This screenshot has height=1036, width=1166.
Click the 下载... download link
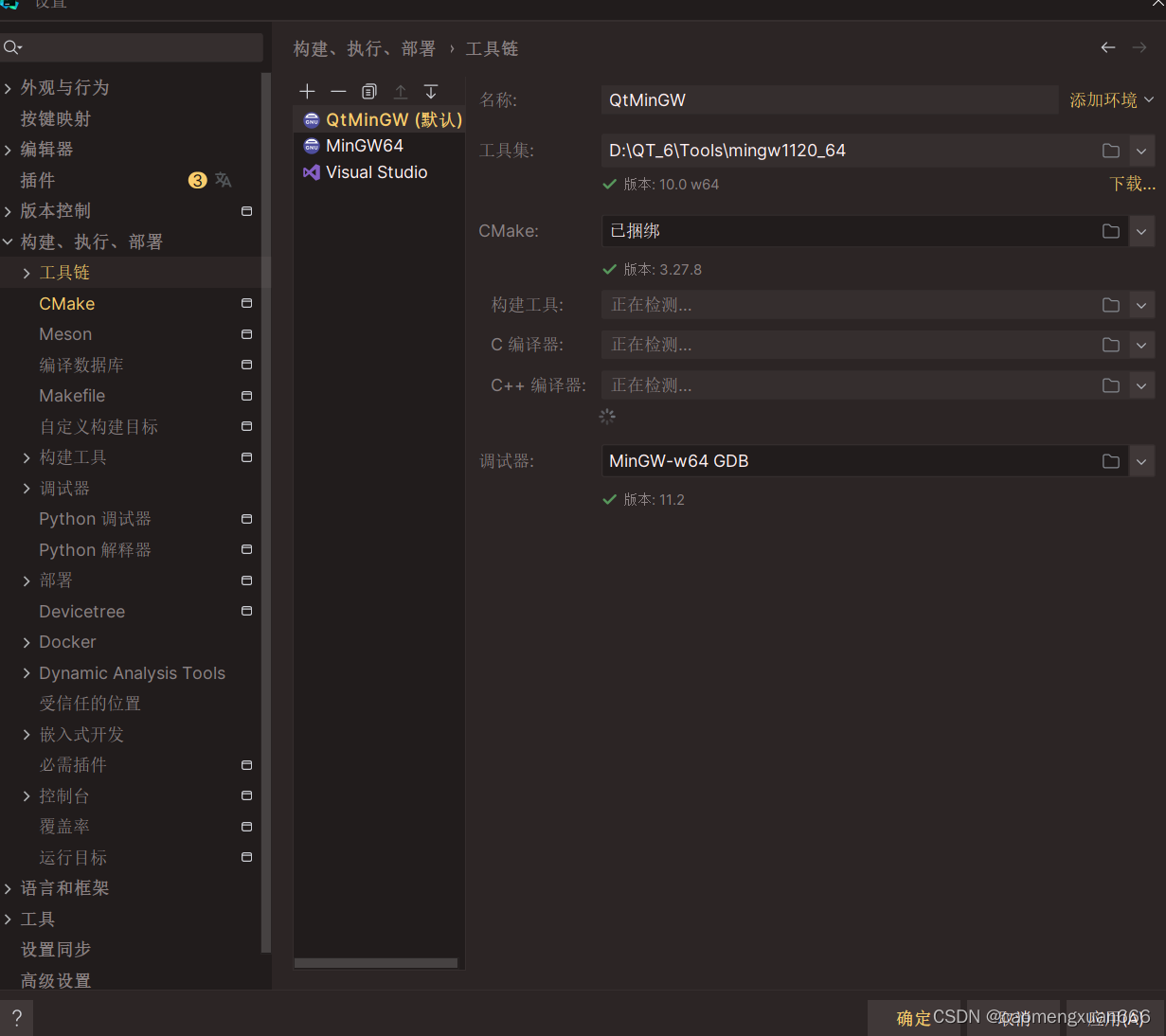(x=1133, y=184)
